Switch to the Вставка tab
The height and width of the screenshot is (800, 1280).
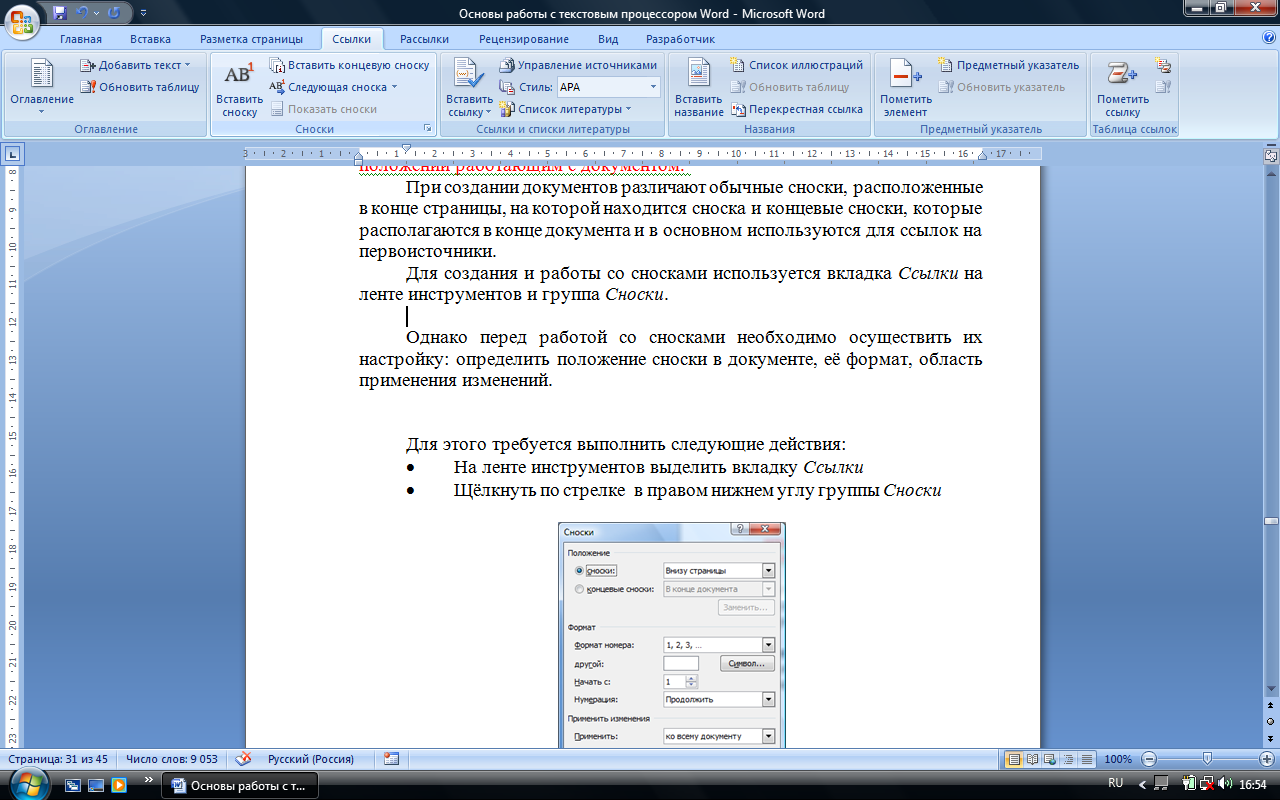[150, 39]
